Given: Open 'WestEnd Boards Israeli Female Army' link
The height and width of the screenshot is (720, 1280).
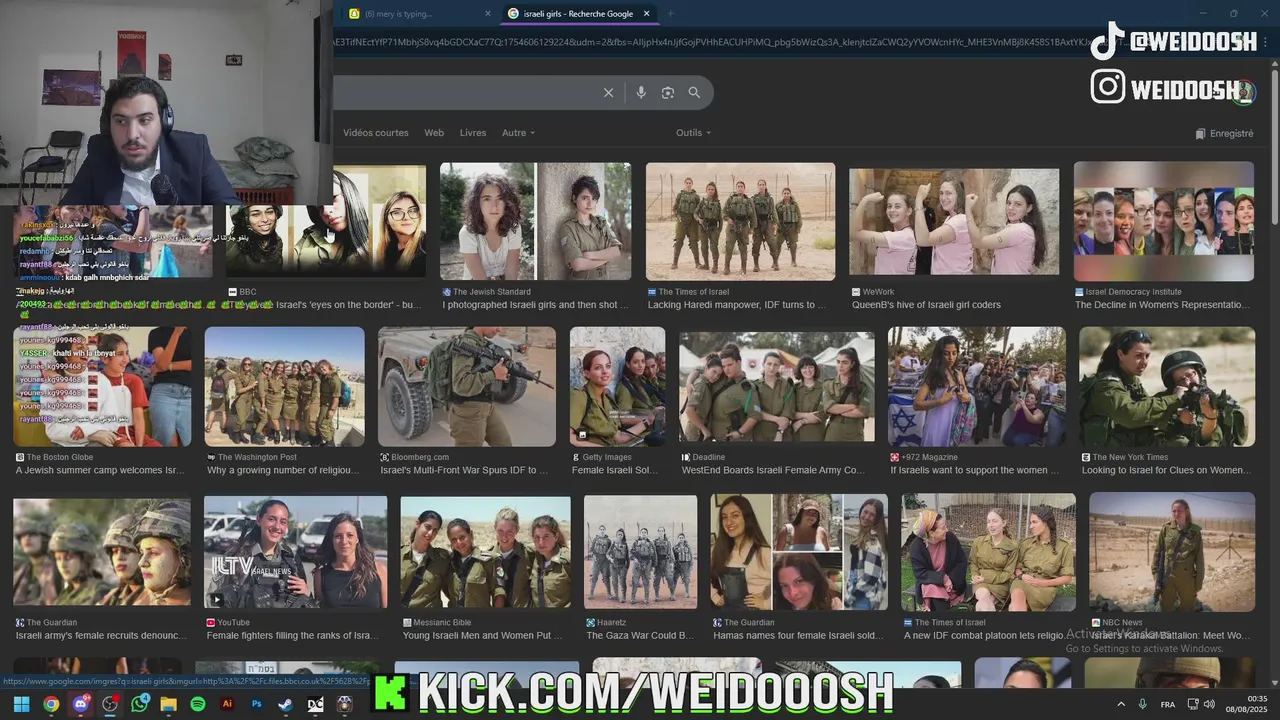Looking at the screenshot, I should click(x=773, y=470).
